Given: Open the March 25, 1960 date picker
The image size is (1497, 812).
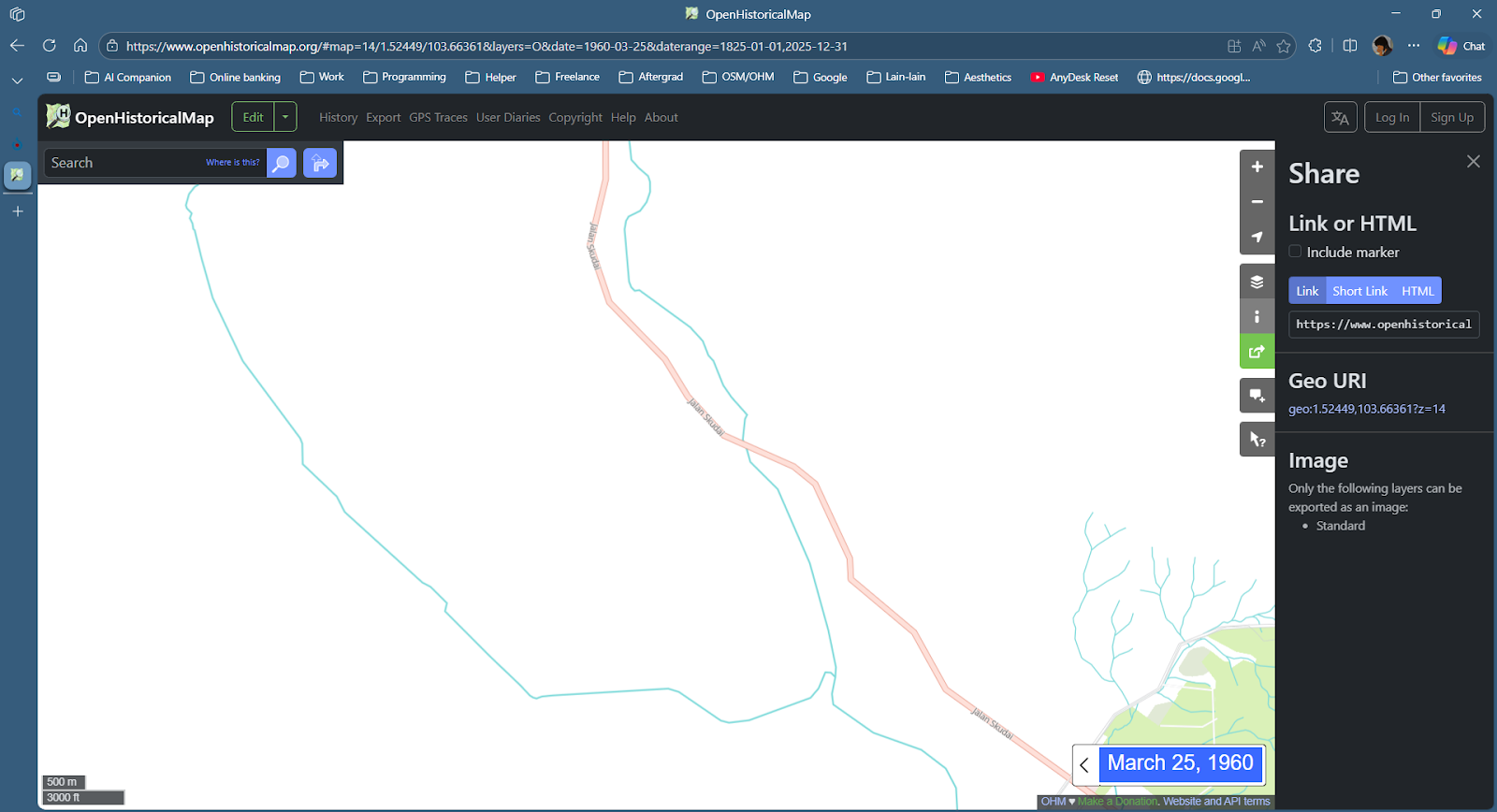Looking at the screenshot, I should coord(1180,763).
